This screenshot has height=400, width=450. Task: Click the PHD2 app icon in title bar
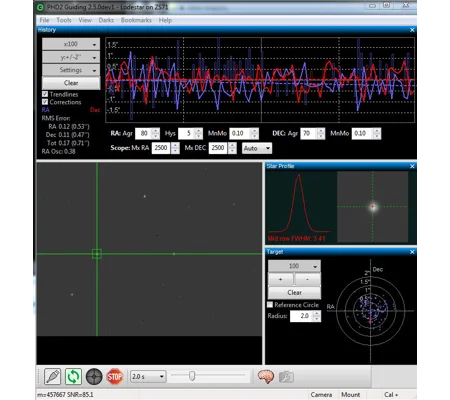point(41,7)
